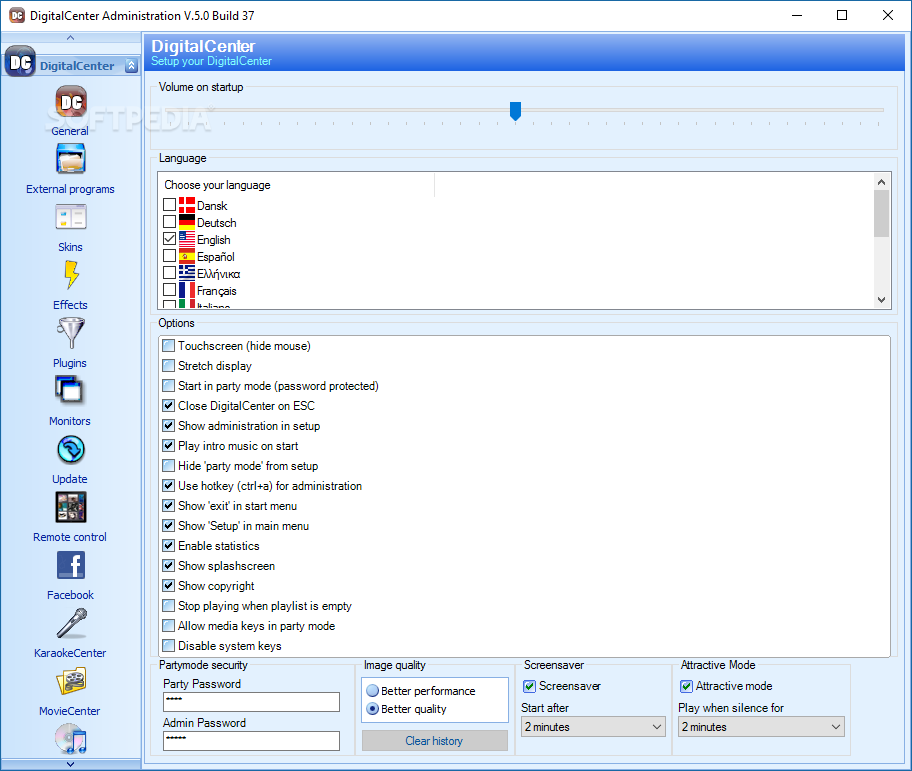Open the Skins settings icon
Screen dimensions: 912x771
point(70,217)
